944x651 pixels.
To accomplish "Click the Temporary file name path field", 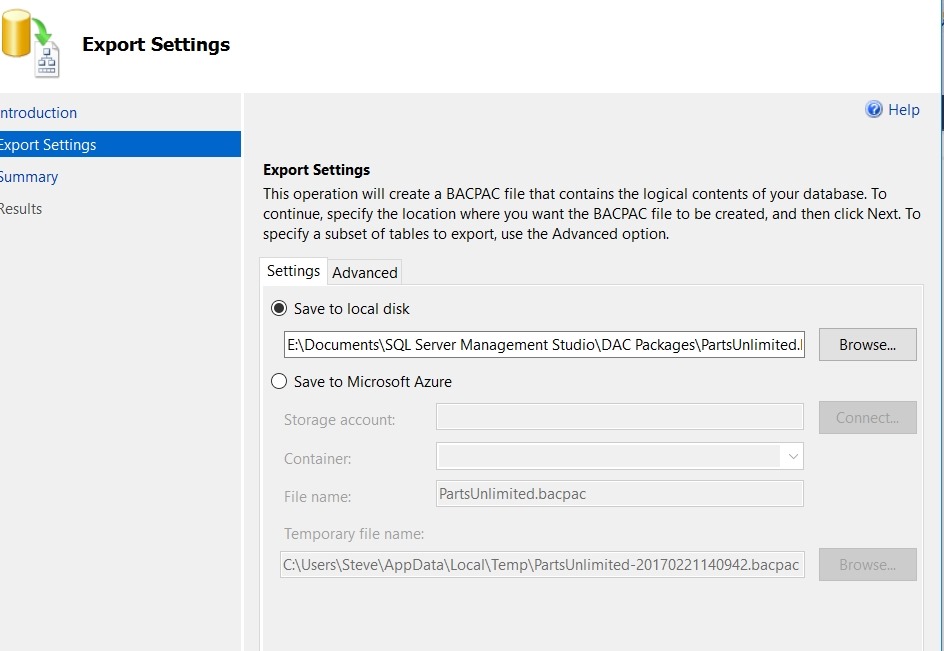I will [x=542, y=565].
